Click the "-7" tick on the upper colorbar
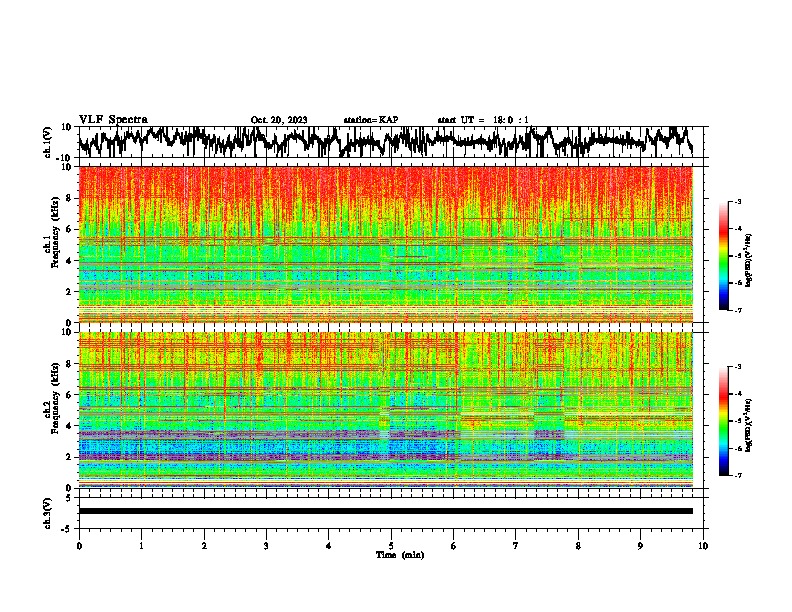The image size is (792, 612). [x=738, y=310]
